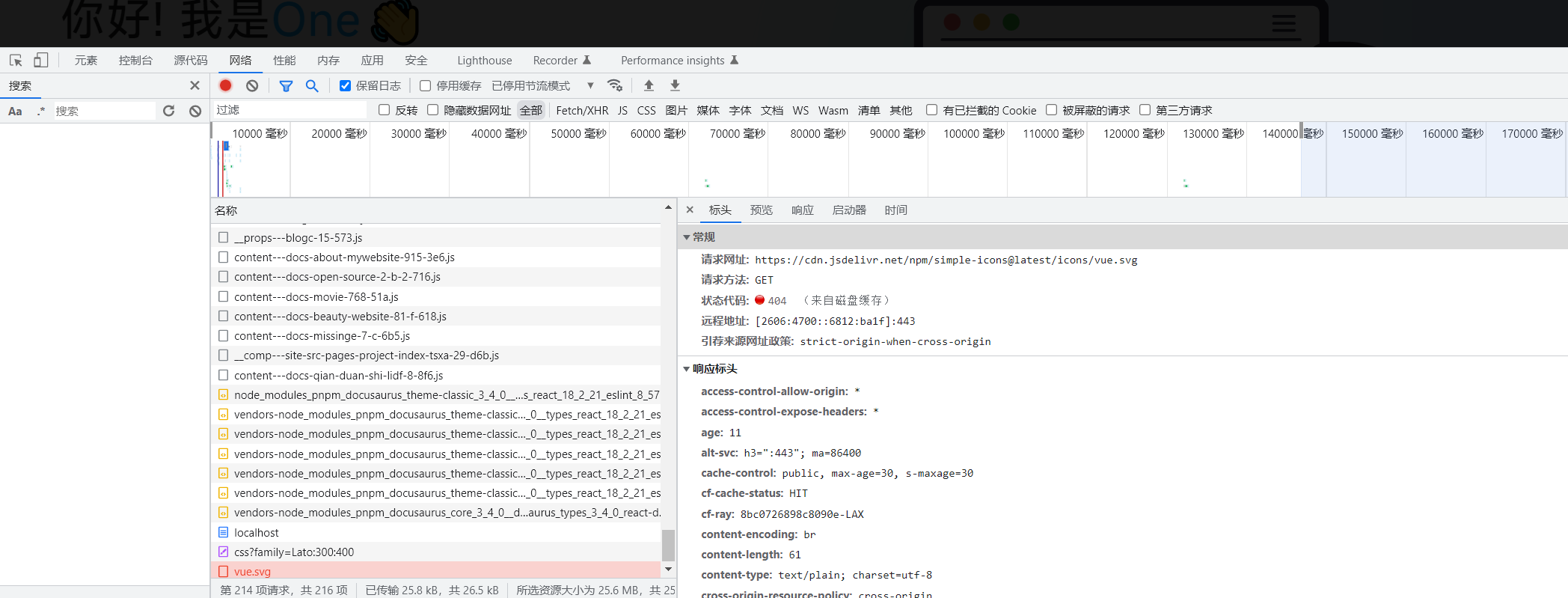Filter by Fetch/XHR requests
1568x598 pixels.
[582, 111]
